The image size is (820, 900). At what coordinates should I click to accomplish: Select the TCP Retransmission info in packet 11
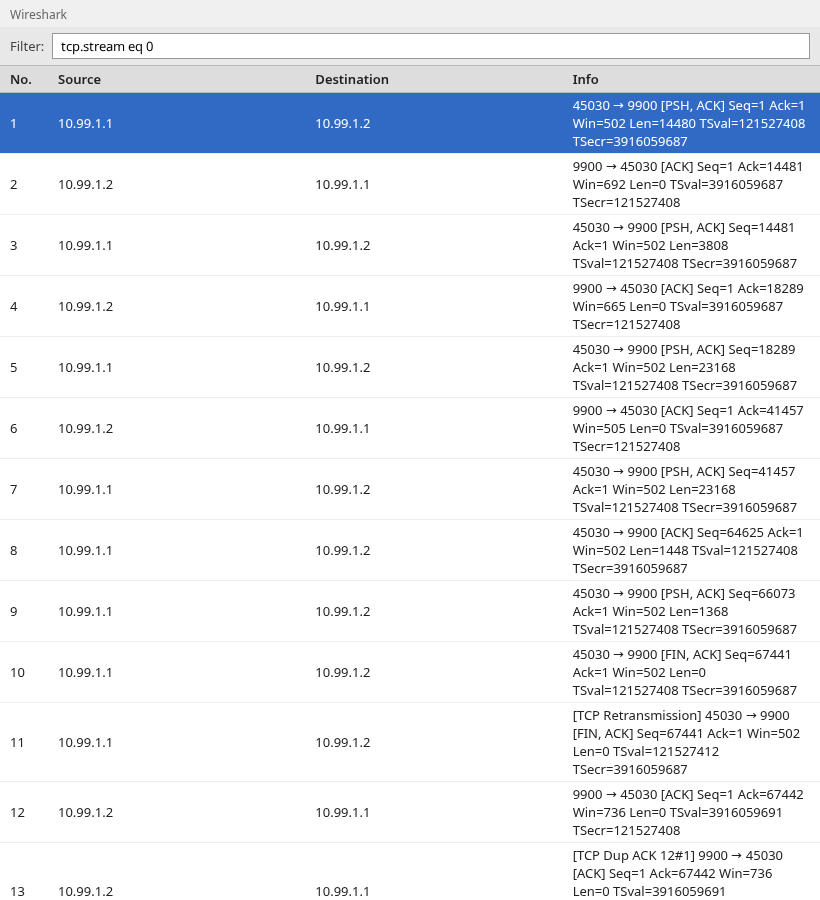click(686, 742)
